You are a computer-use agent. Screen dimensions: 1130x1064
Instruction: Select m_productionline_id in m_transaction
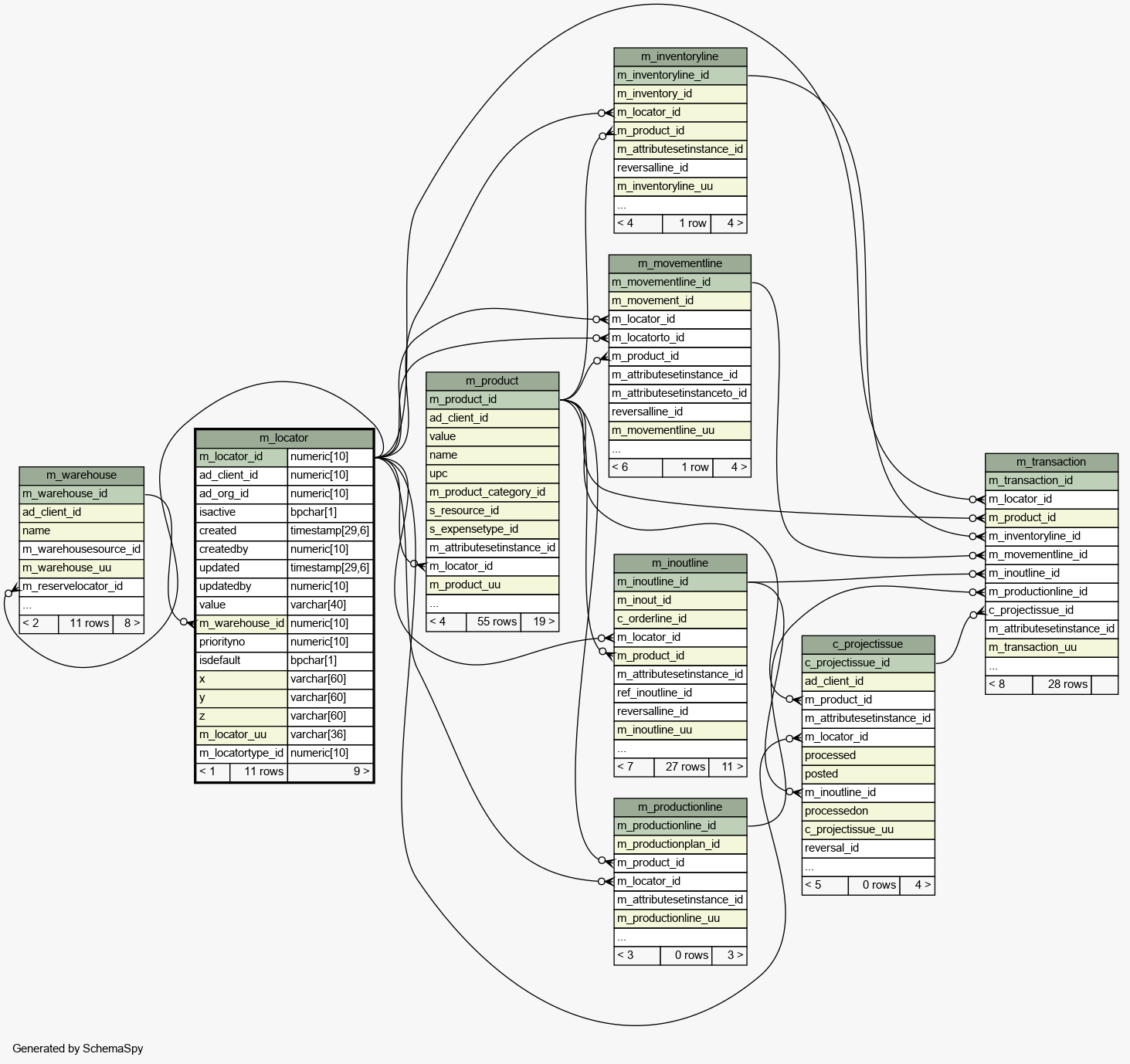click(x=1051, y=591)
